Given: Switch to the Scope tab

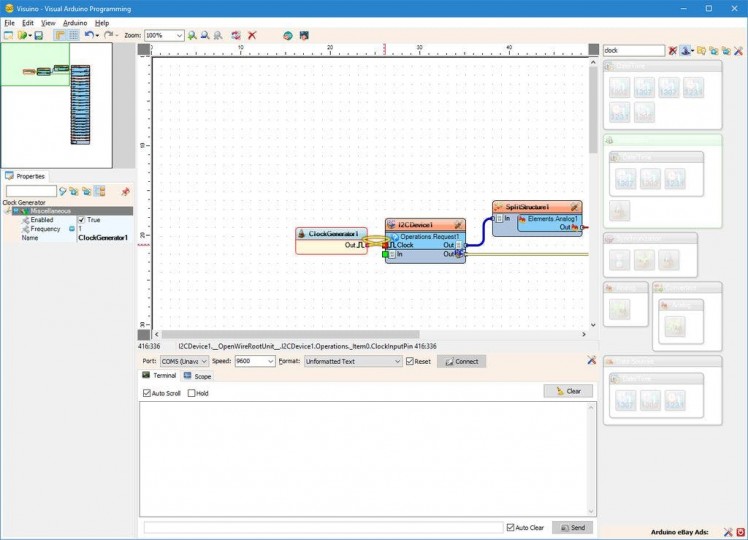Looking at the screenshot, I should [x=197, y=377].
